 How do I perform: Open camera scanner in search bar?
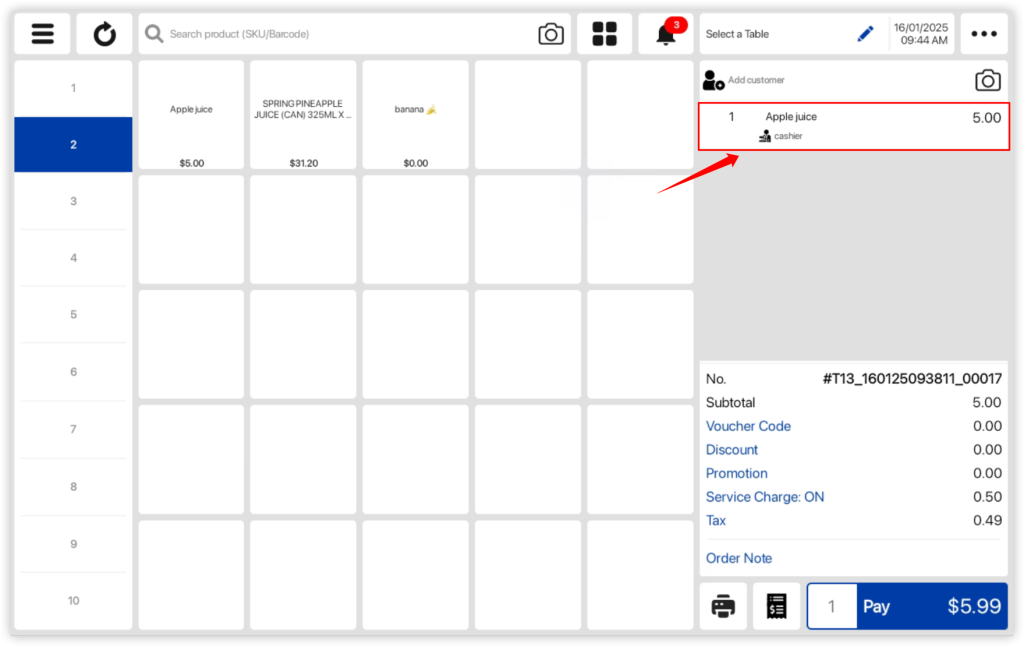coord(551,34)
